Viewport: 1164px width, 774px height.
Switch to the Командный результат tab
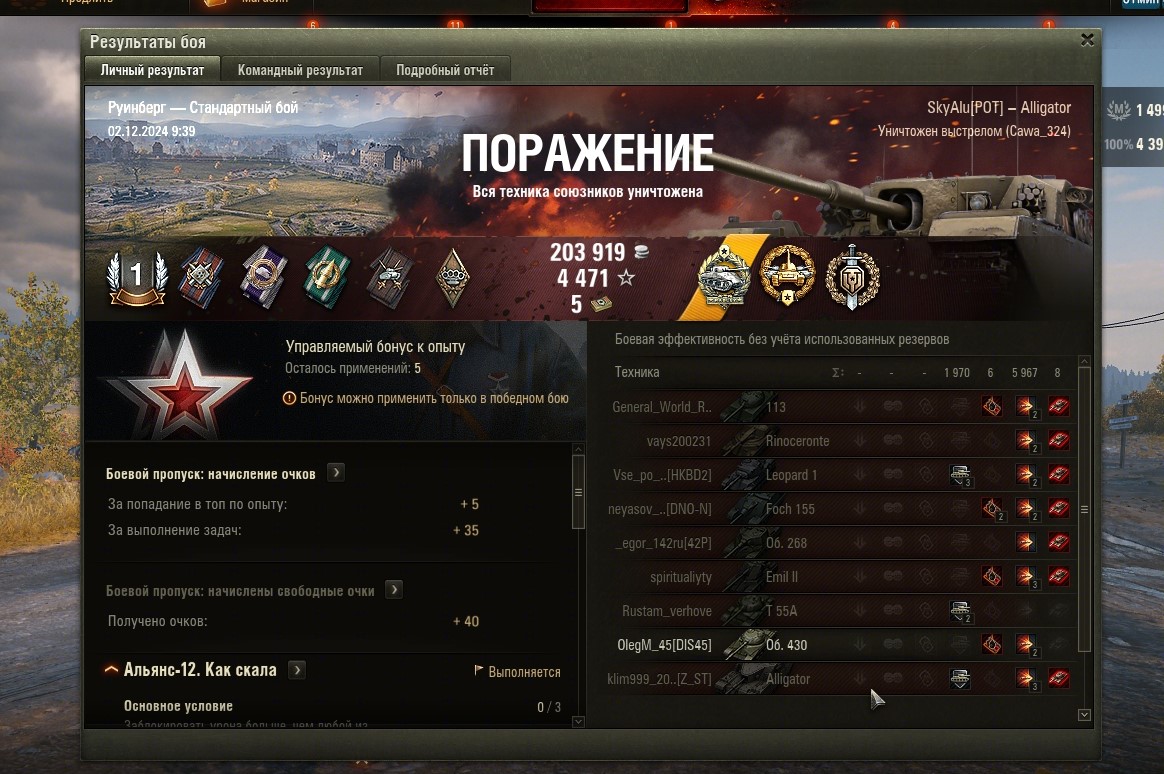[300, 70]
